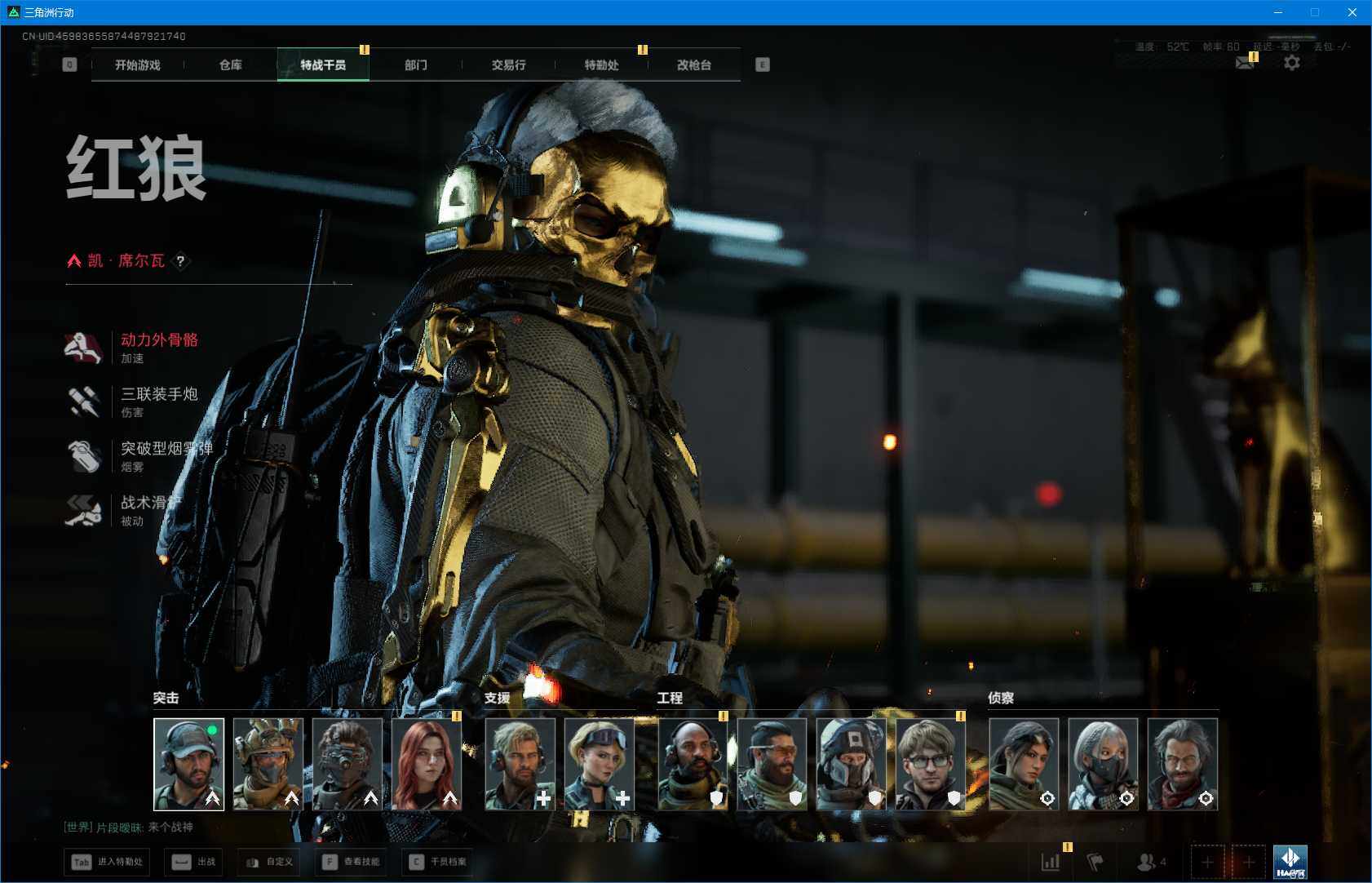
Task: Open the 改枪台 tab
Action: [x=694, y=65]
